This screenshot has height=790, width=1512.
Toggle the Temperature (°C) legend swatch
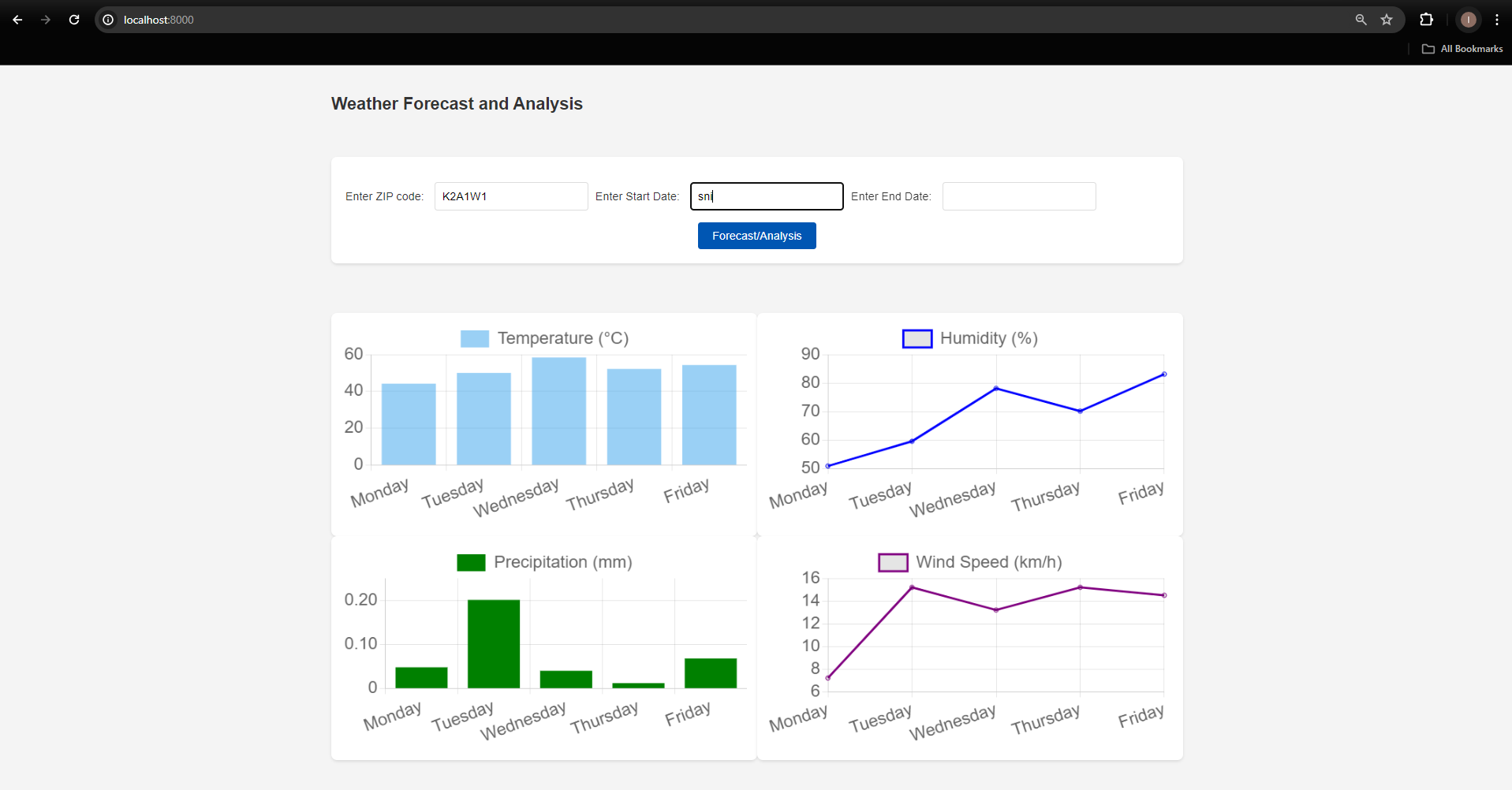coord(475,339)
